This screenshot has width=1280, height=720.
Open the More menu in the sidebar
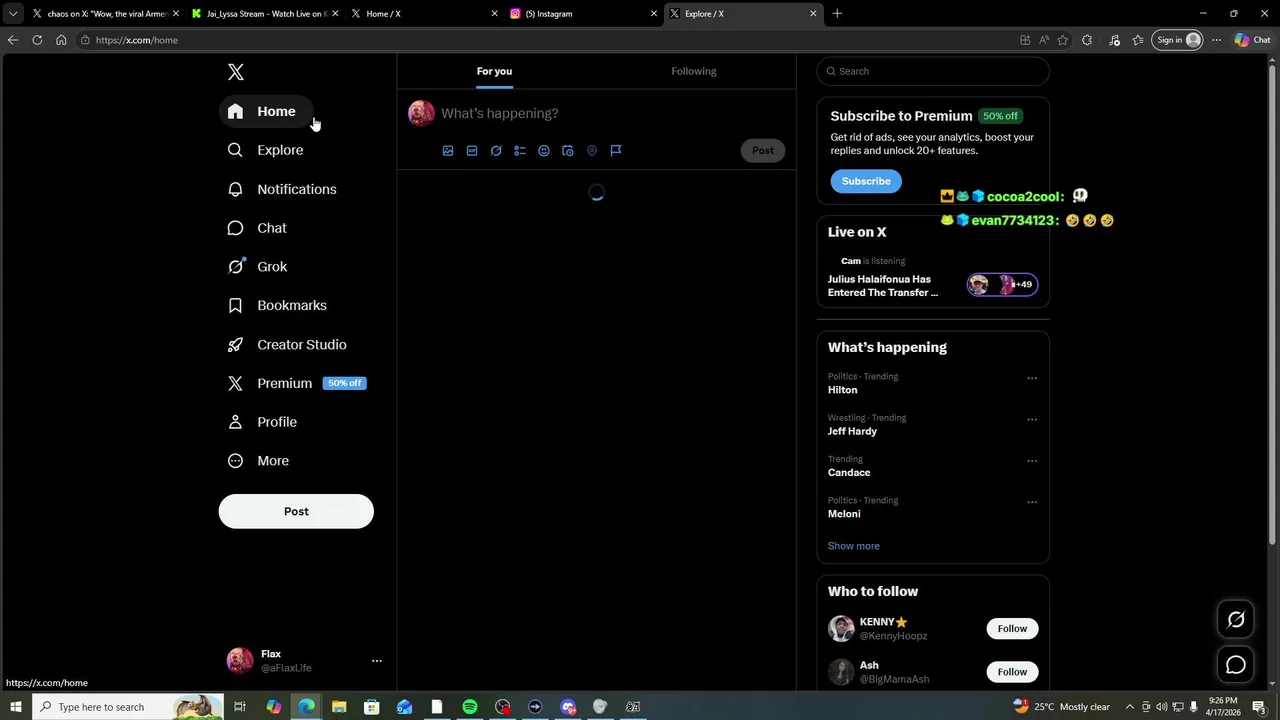click(259, 461)
